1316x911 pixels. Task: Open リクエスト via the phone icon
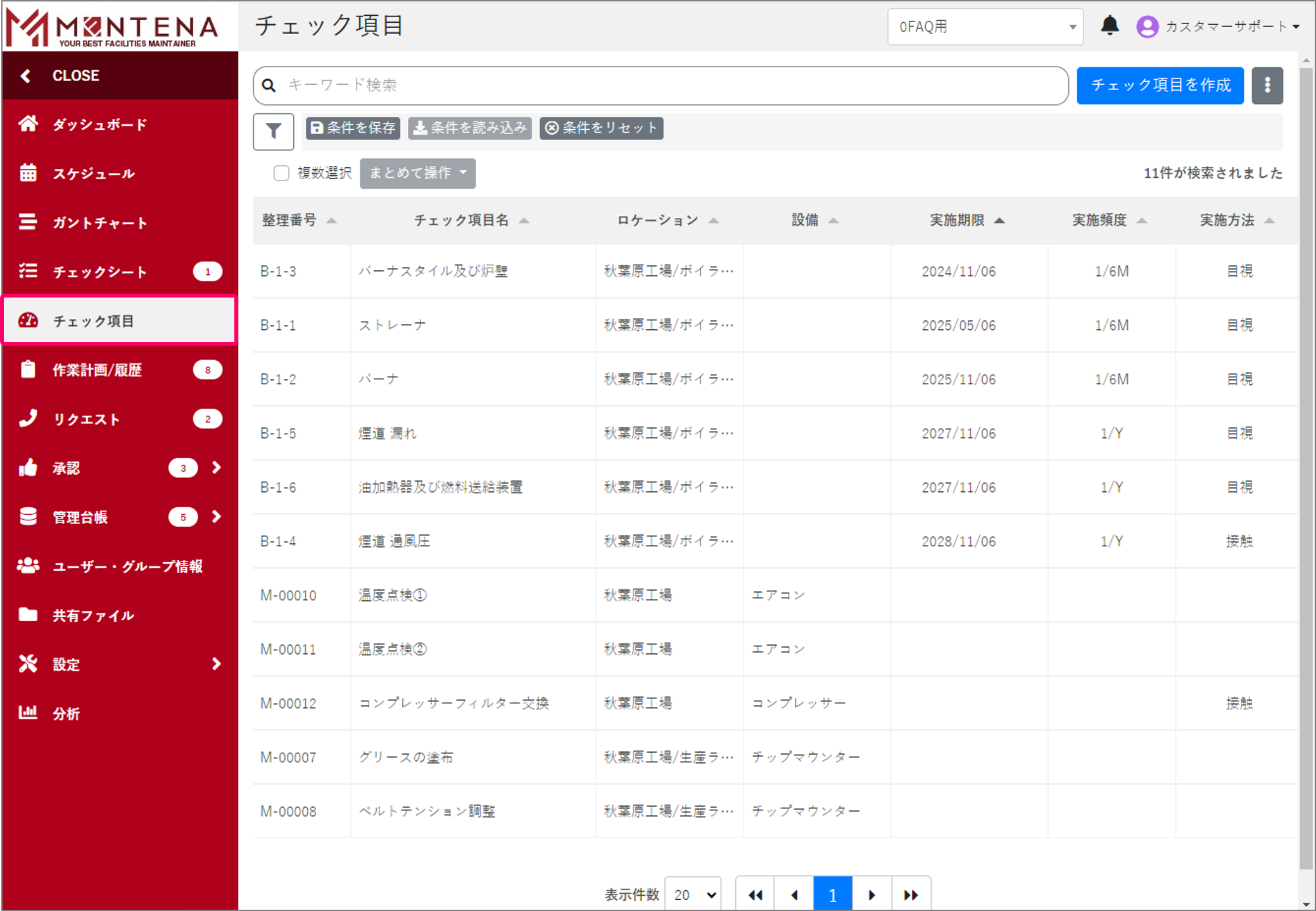point(28,418)
